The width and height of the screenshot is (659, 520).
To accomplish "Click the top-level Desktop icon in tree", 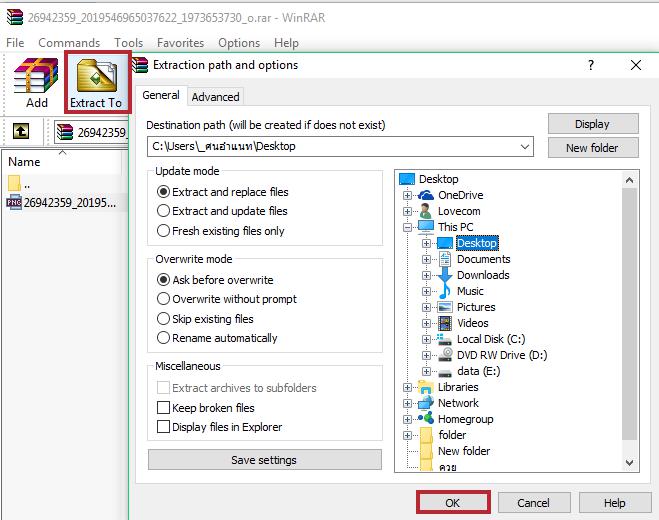I will click(407, 179).
